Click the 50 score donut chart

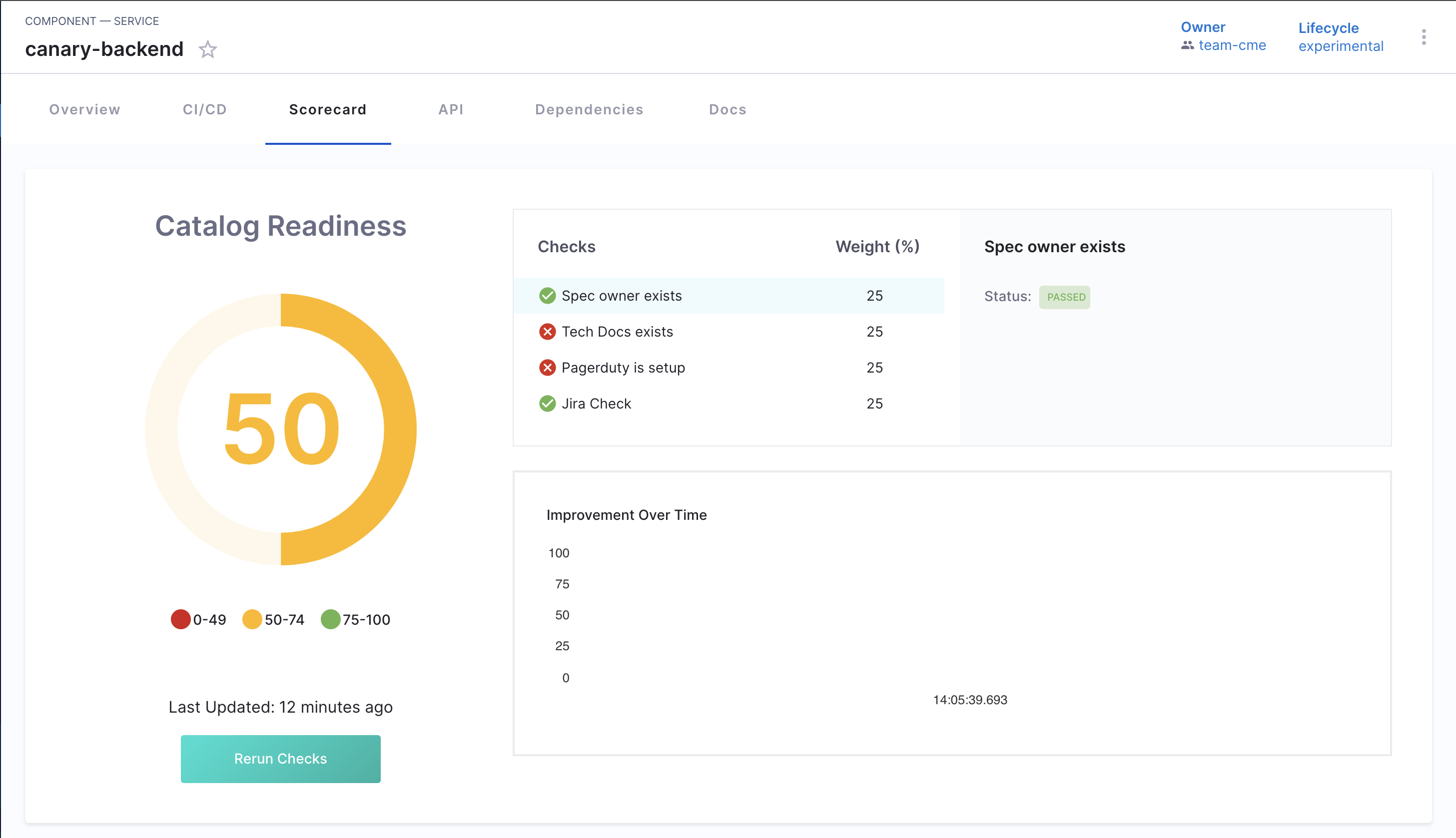281,429
